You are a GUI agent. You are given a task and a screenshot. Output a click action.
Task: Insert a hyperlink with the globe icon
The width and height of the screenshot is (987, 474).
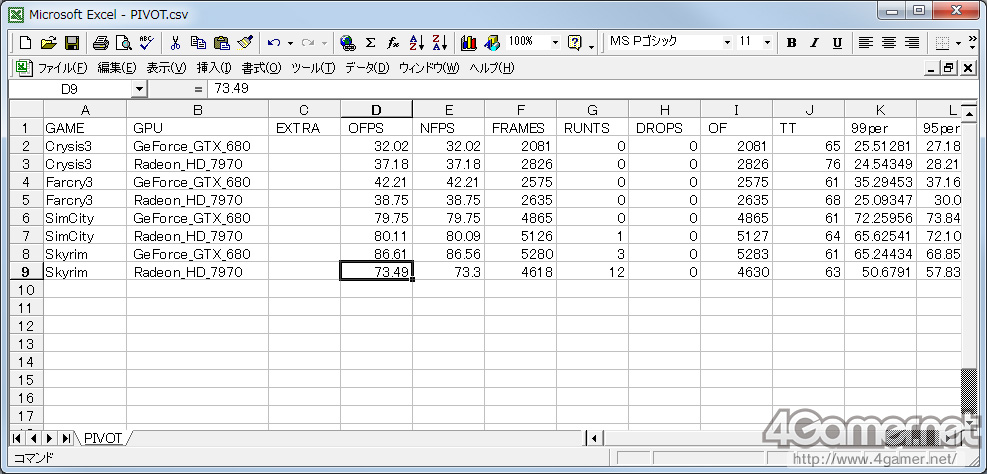347,43
